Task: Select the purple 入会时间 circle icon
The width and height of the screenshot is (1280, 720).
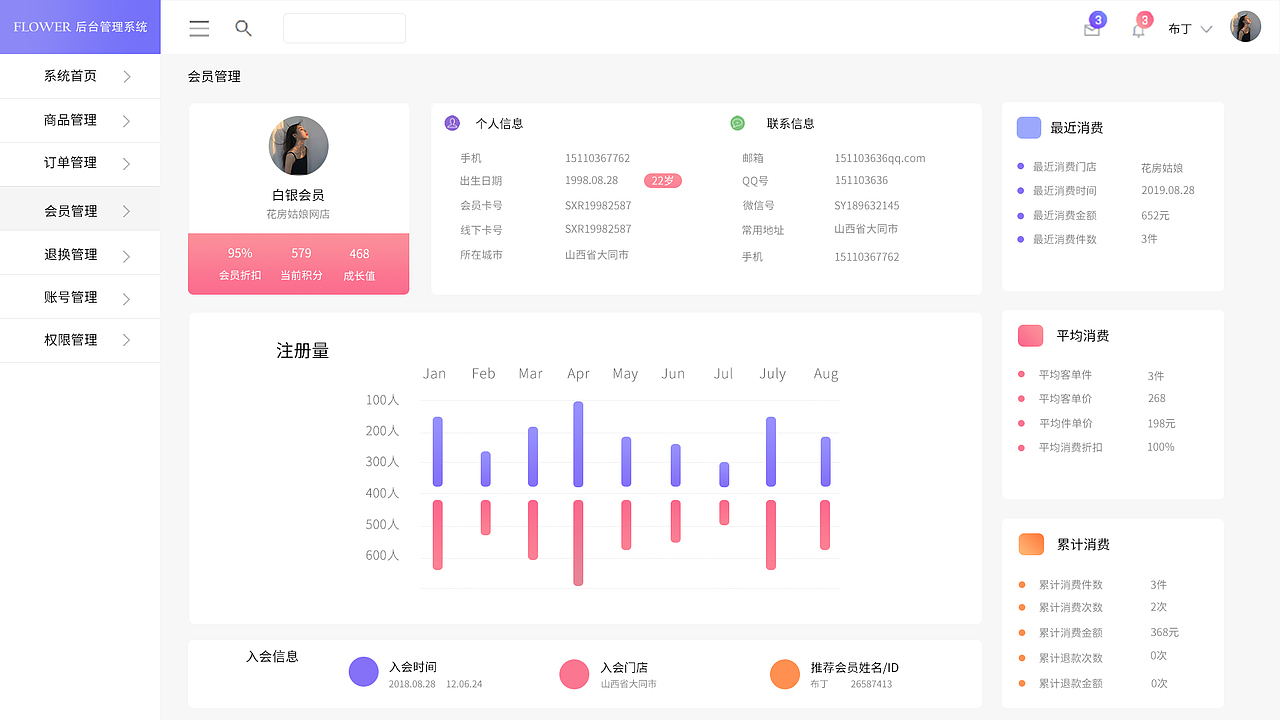Action: click(363, 671)
